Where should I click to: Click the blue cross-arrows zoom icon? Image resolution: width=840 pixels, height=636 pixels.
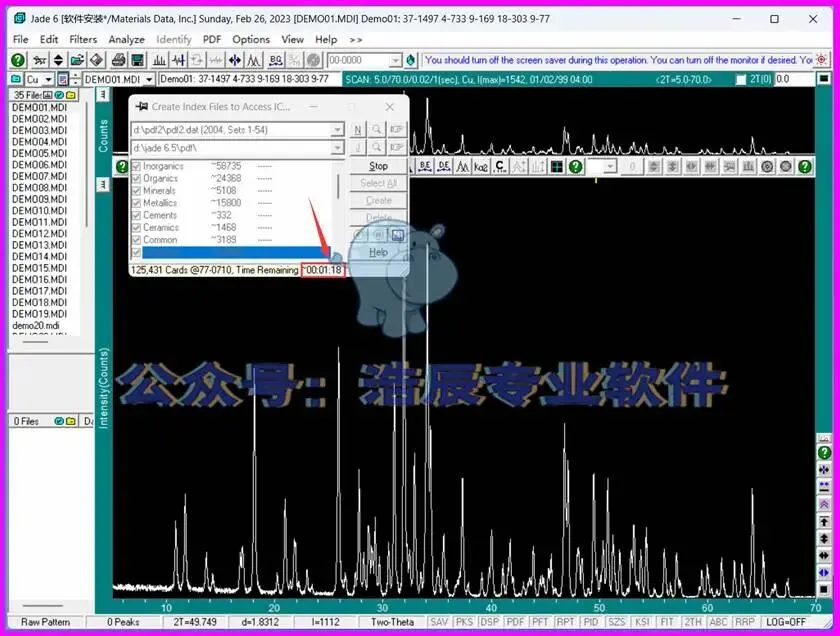pyautogui.click(x=235, y=60)
